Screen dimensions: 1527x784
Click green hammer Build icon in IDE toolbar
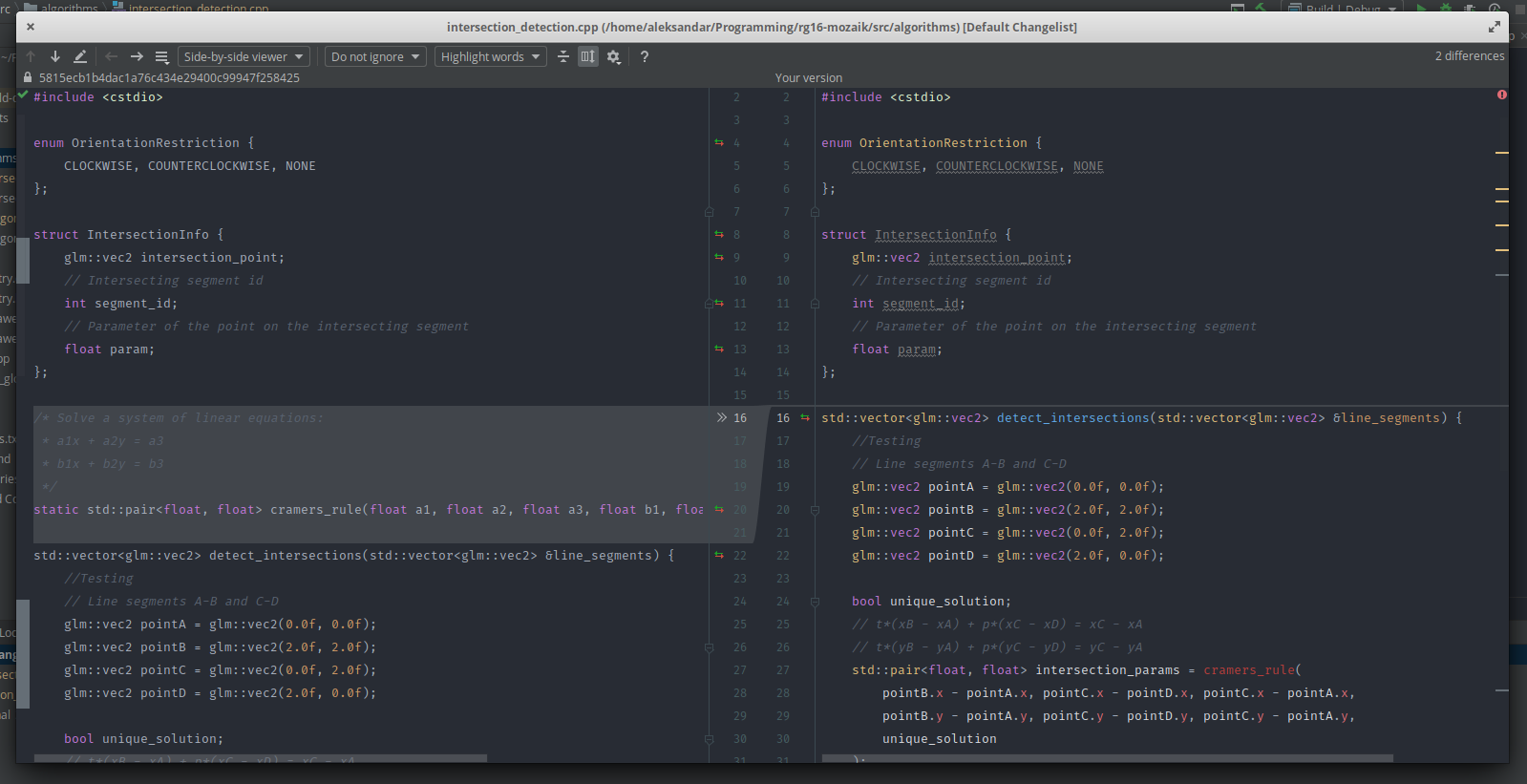1262,8
